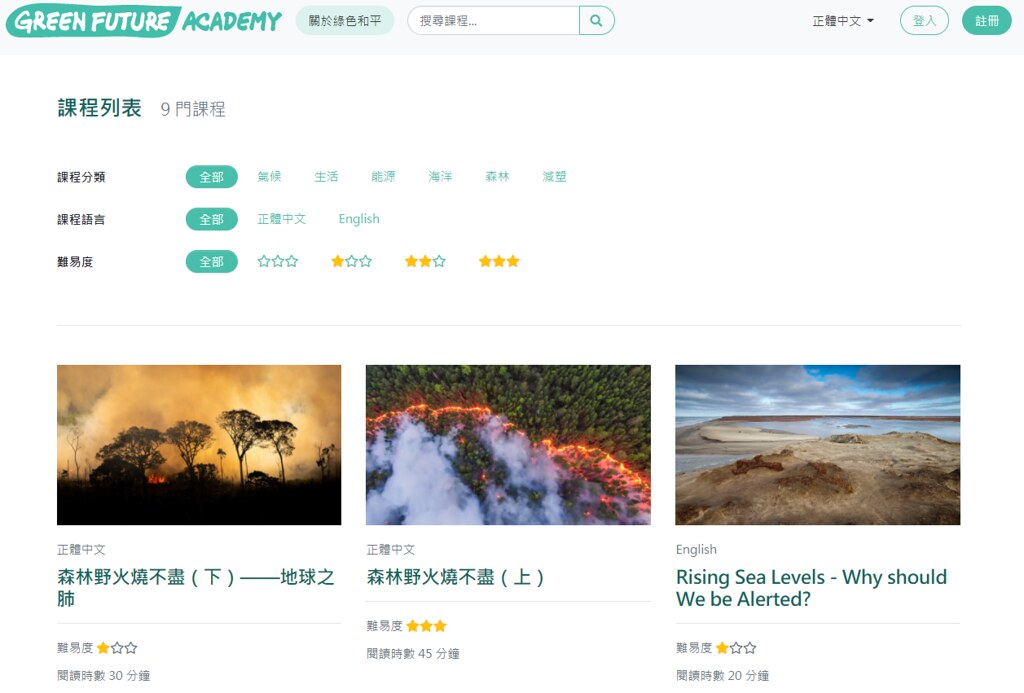Click the 閱讀時數 30 分鐘 text
This screenshot has height=693, width=1024.
point(104,676)
